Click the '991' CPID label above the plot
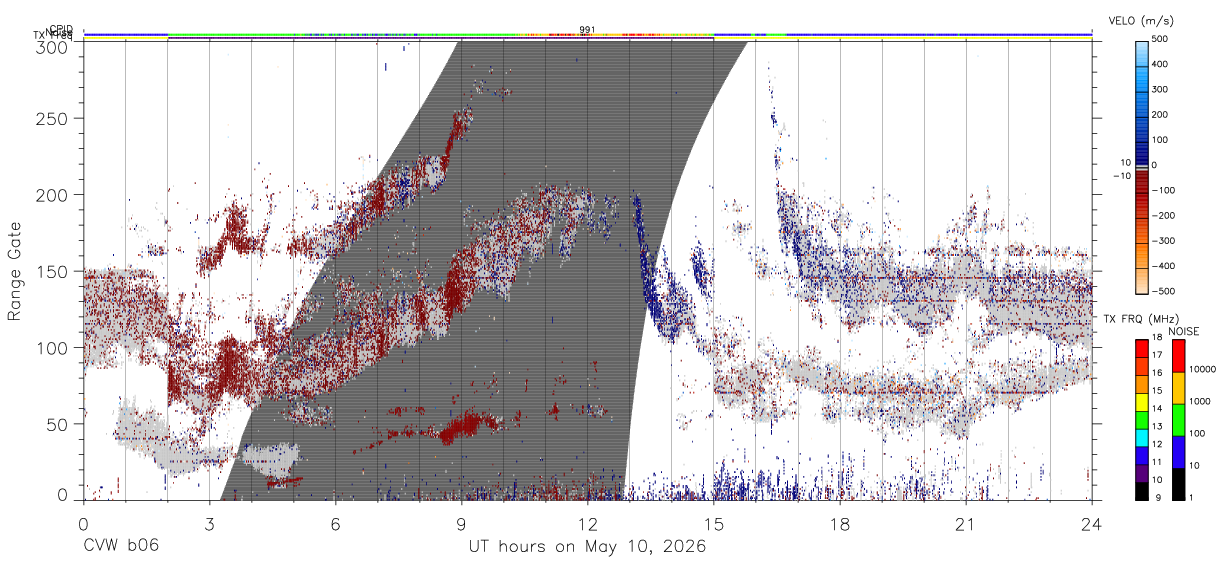The image size is (1228, 567). (x=587, y=30)
